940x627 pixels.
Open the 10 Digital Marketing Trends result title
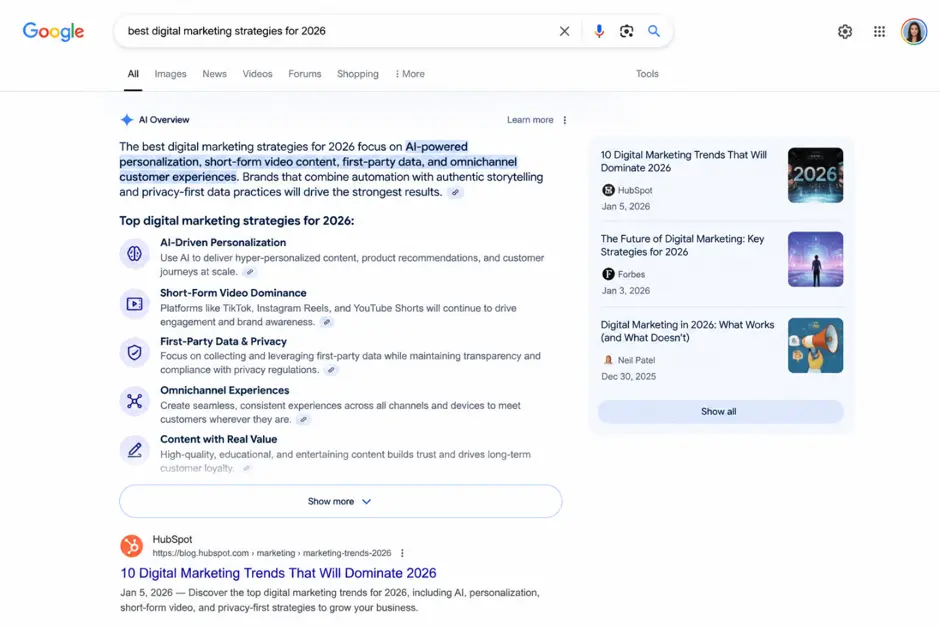coord(278,573)
